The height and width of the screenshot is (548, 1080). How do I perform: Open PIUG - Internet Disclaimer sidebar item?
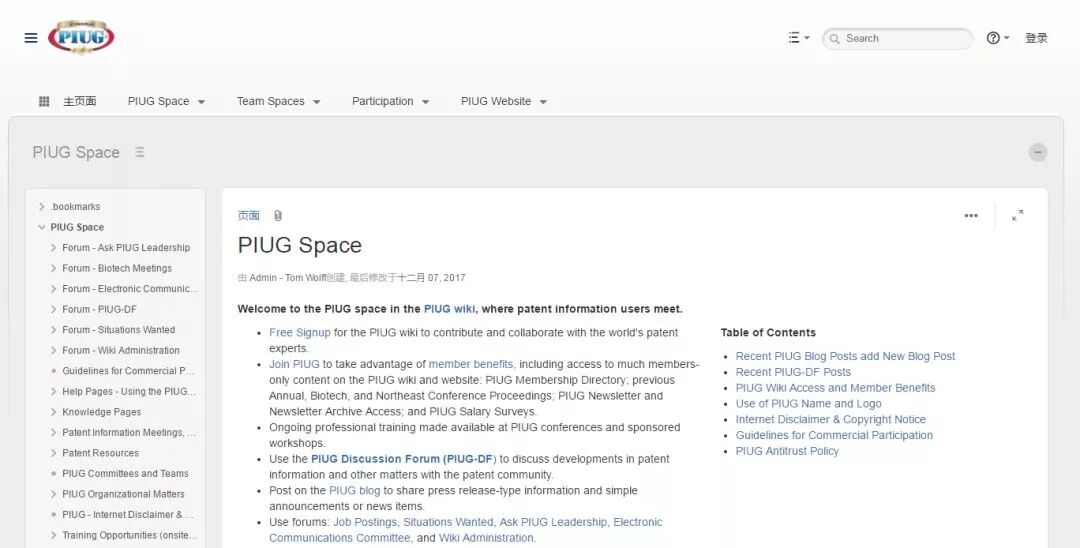pyautogui.click(x=128, y=515)
